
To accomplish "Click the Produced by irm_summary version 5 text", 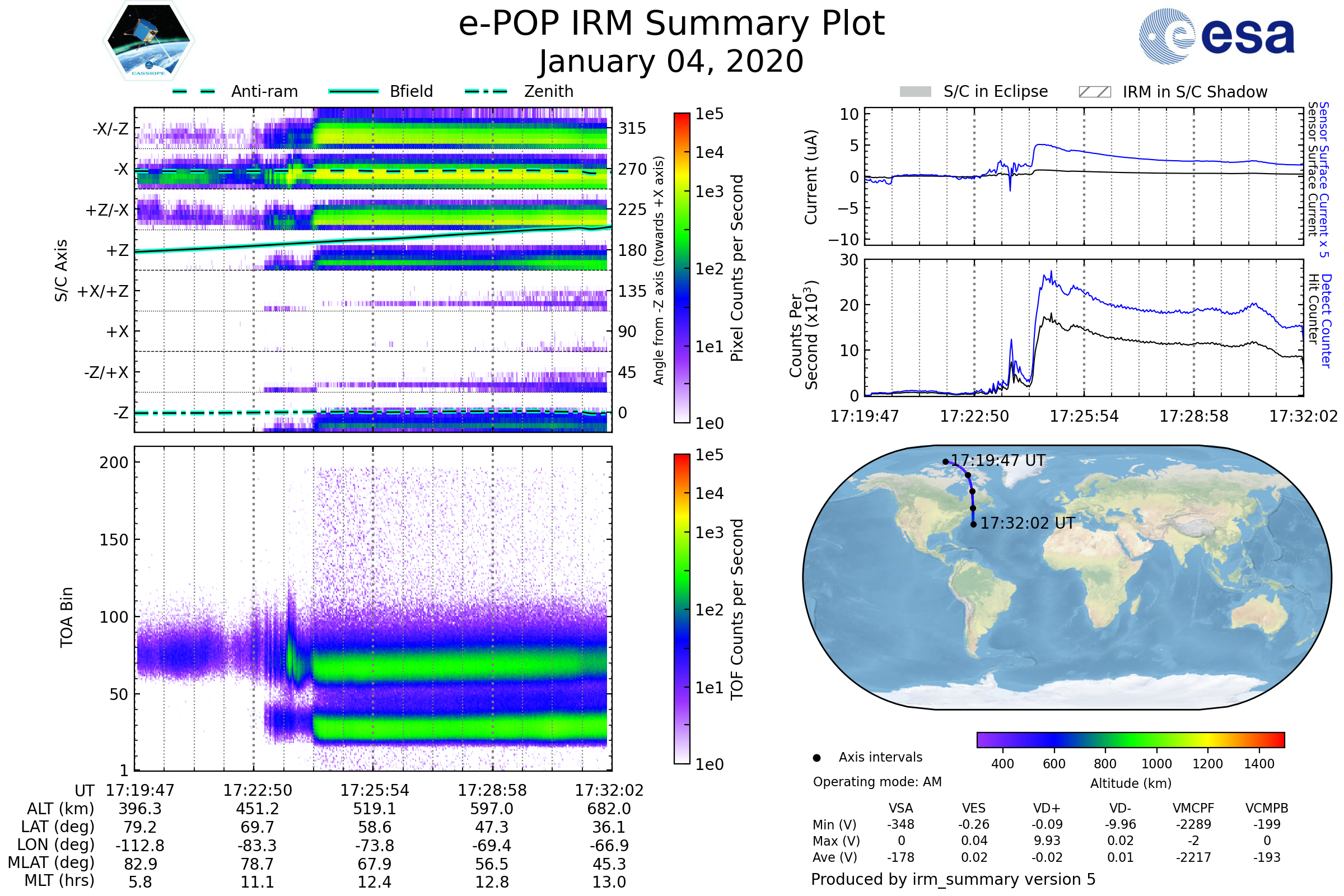I will (x=953, y=879).
